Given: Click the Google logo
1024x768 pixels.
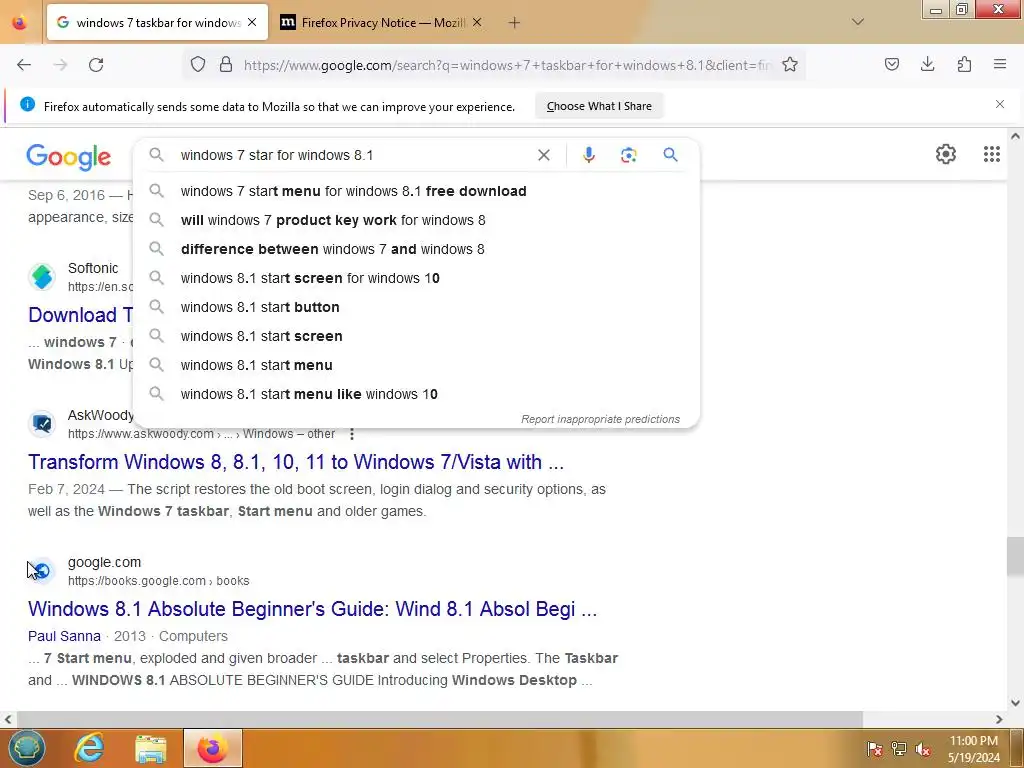Looking at the screenshot, I should pos(69,157).
